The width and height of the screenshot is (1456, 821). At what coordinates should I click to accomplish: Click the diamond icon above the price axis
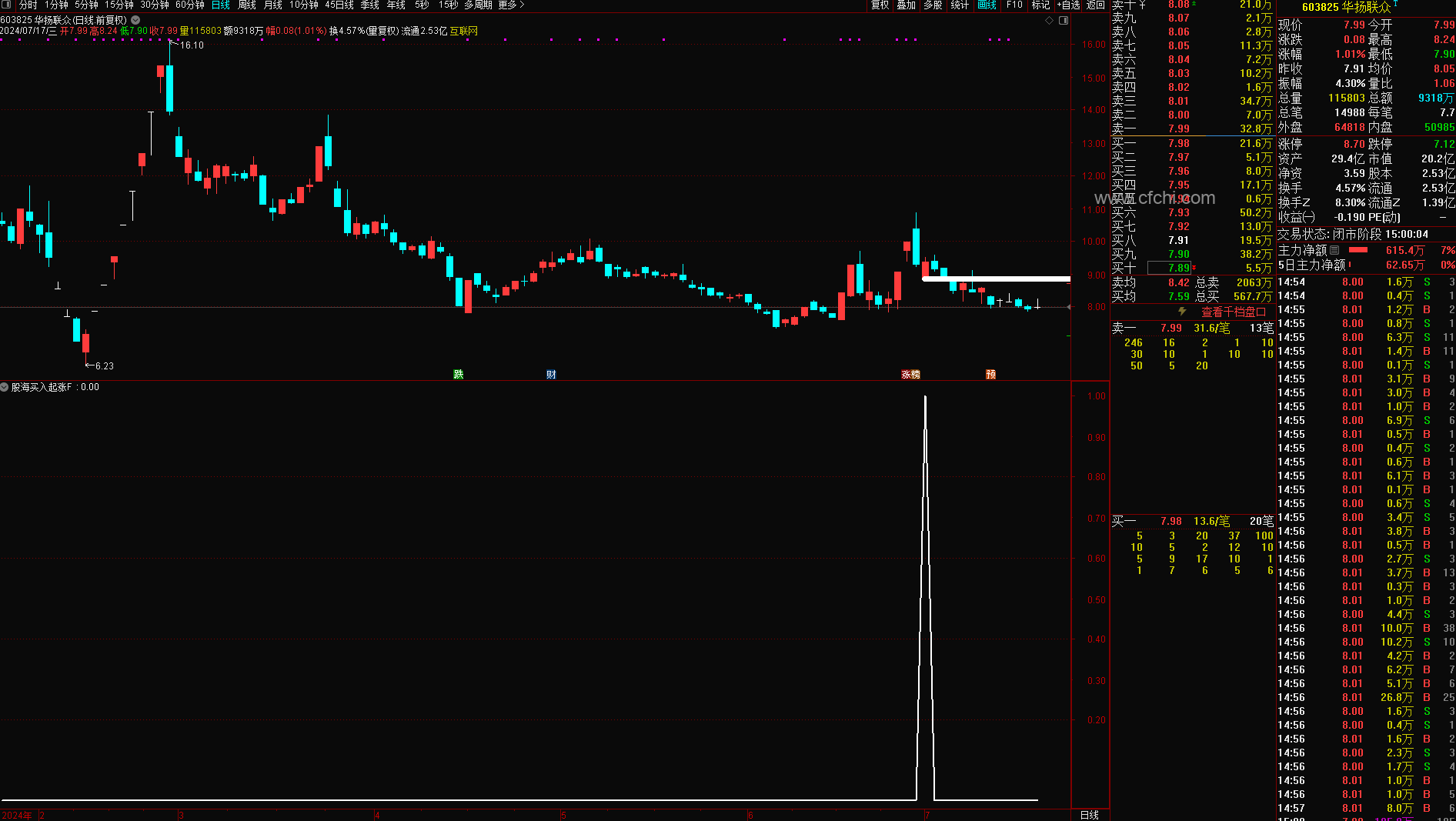1049,21
